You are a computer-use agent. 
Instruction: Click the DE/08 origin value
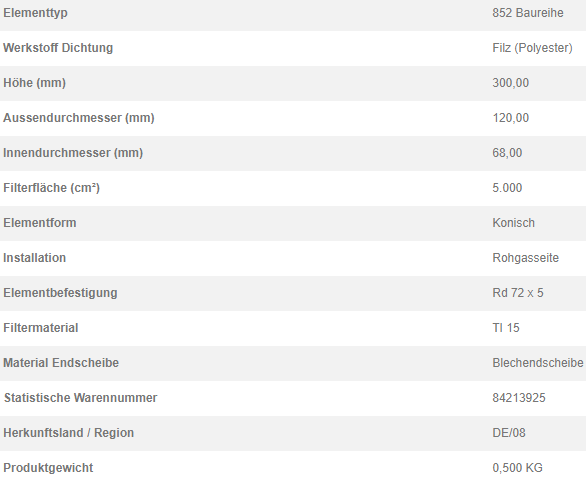point(509,433)
